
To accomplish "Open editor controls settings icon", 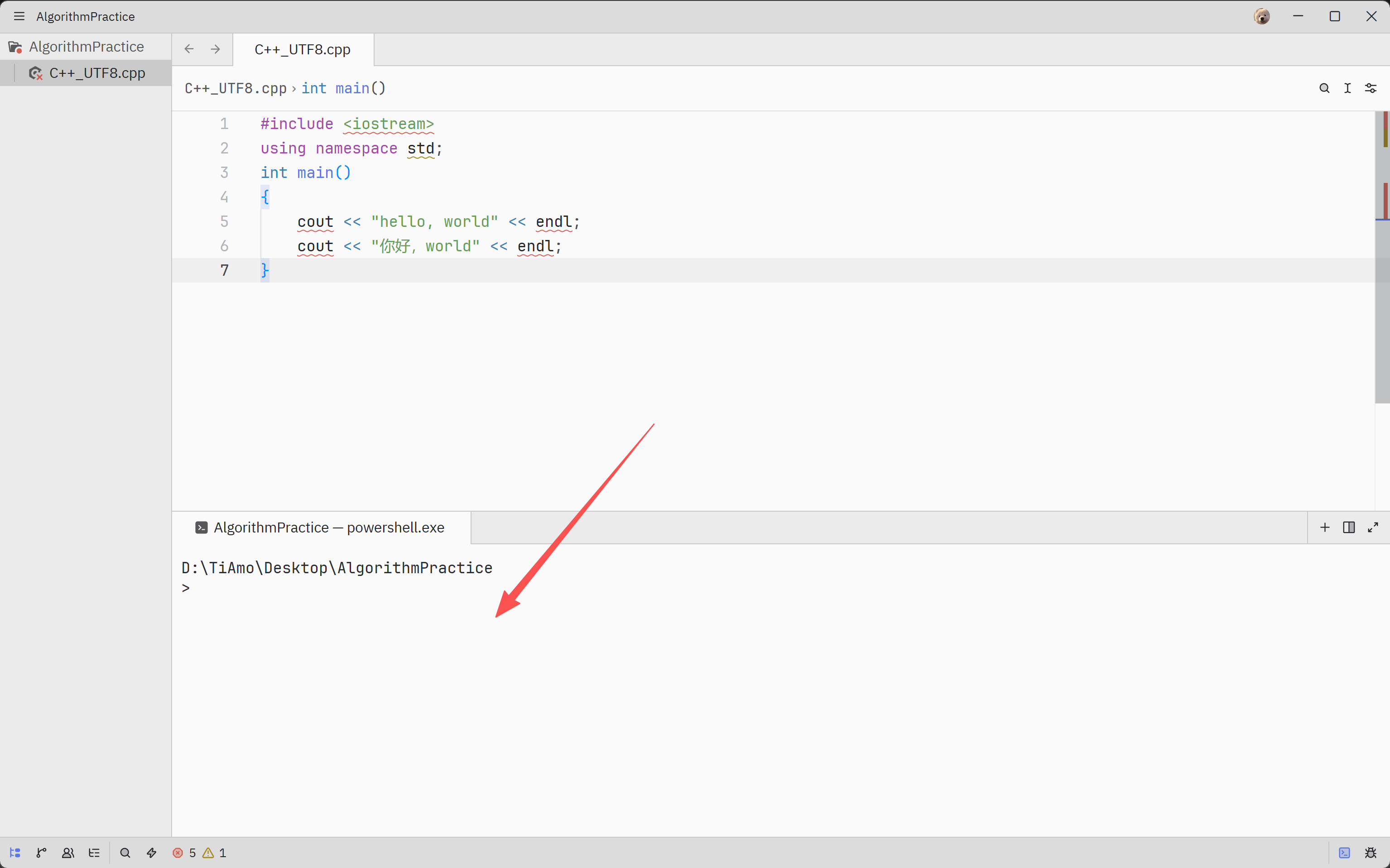I will [x=1371, y=88].
